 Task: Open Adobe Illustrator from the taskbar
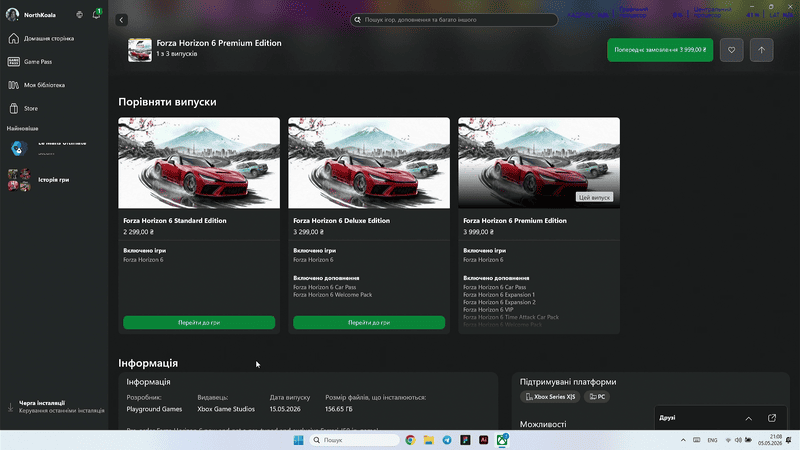tap(484, 440)
